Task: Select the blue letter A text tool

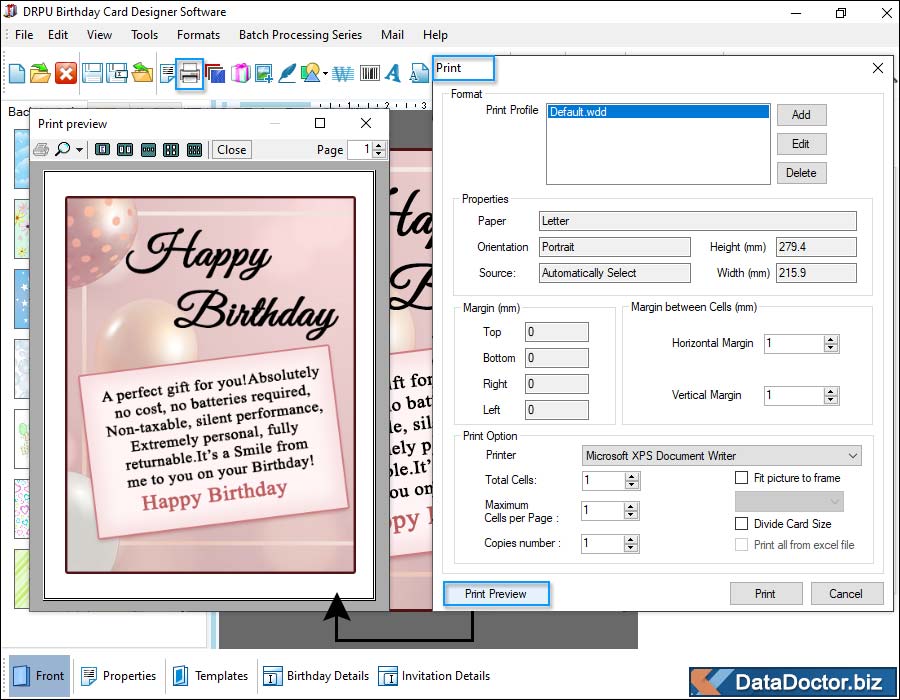Action: click(393, 73)
